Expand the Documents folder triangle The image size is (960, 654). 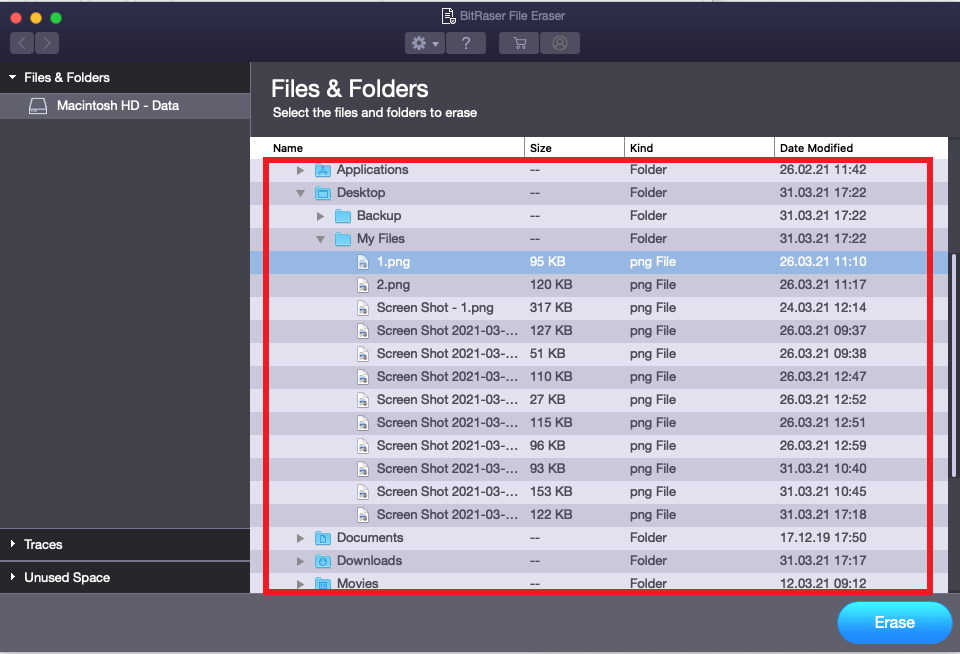(x=301, y=538)
